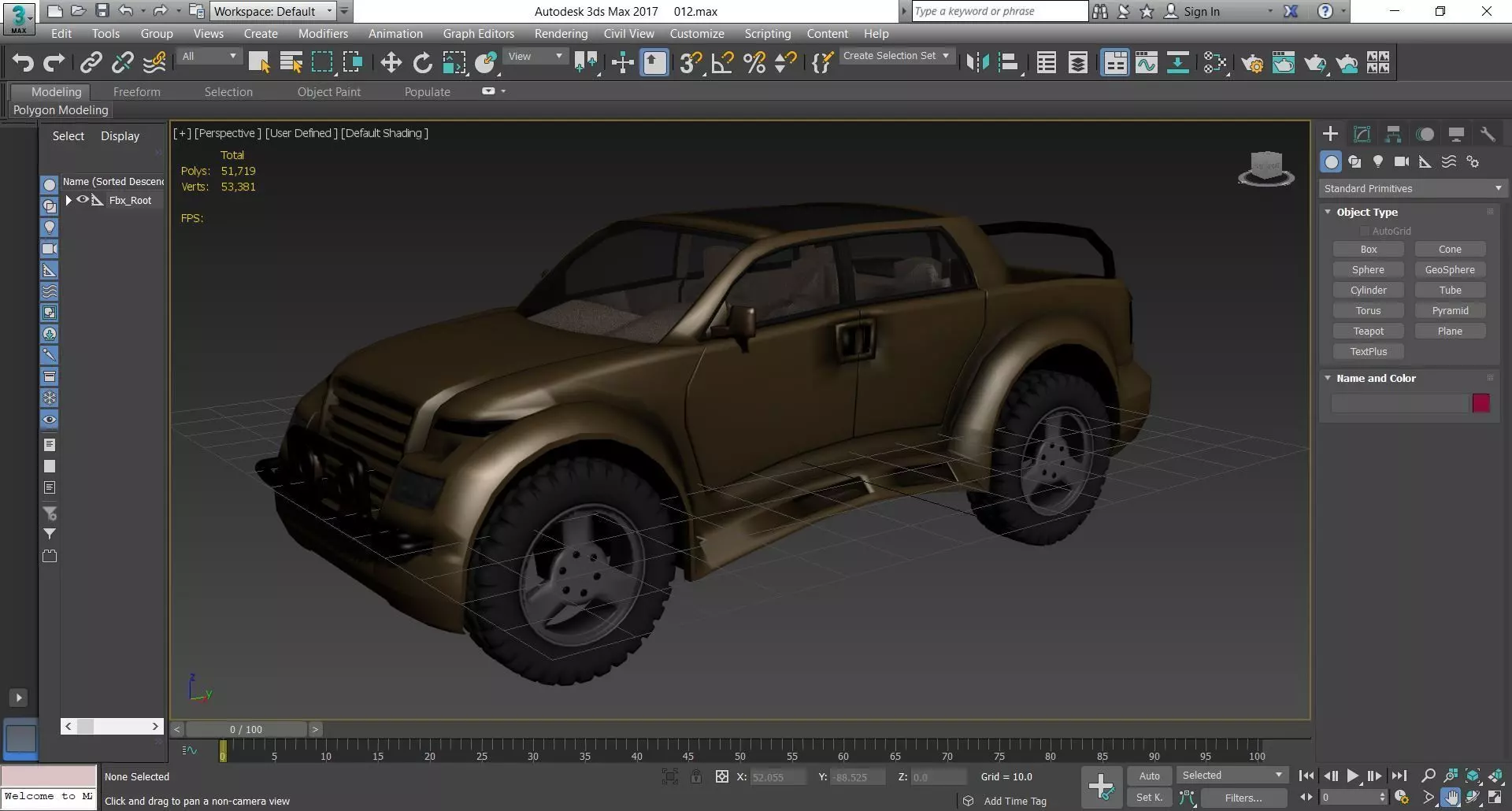Click the Filters... key button
Screen dimensions: 1512x811
point(1243,798)
